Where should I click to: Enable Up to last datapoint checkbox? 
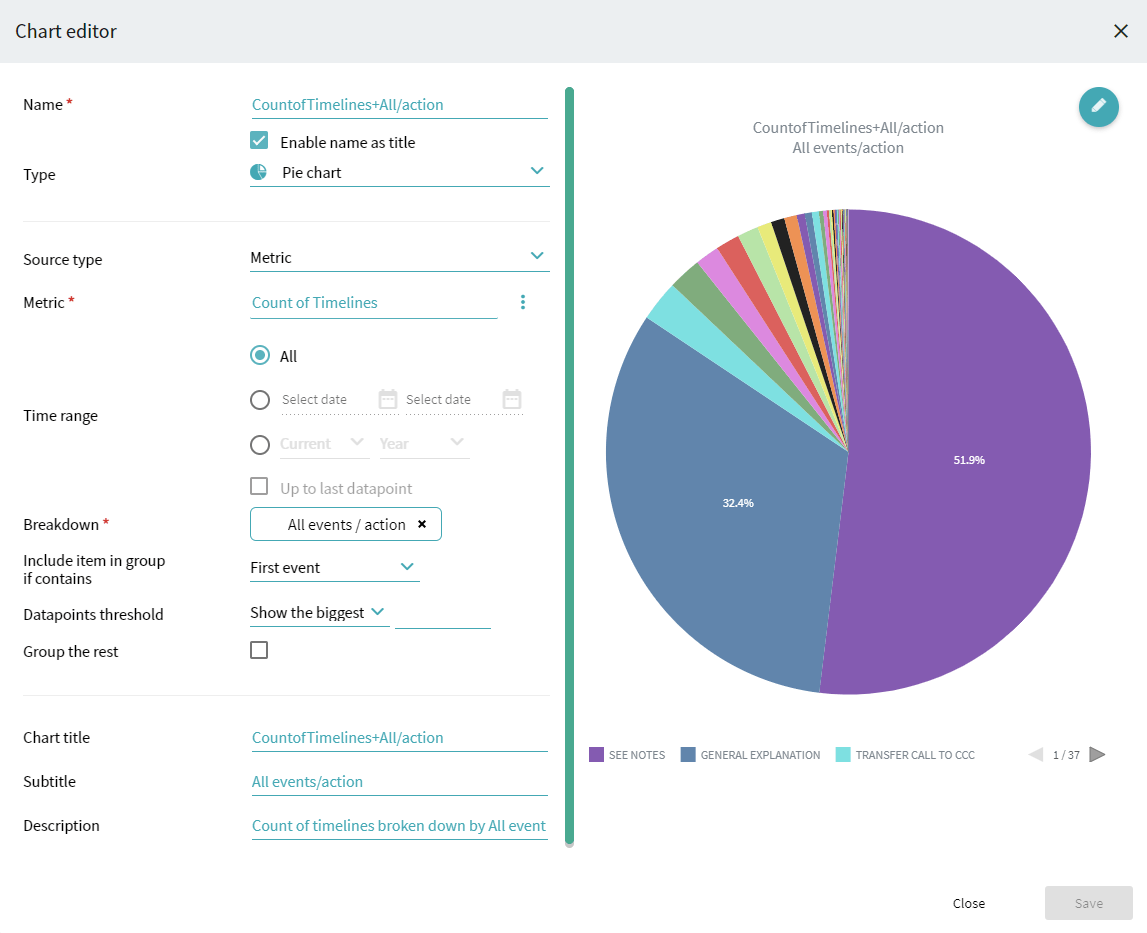259,487
